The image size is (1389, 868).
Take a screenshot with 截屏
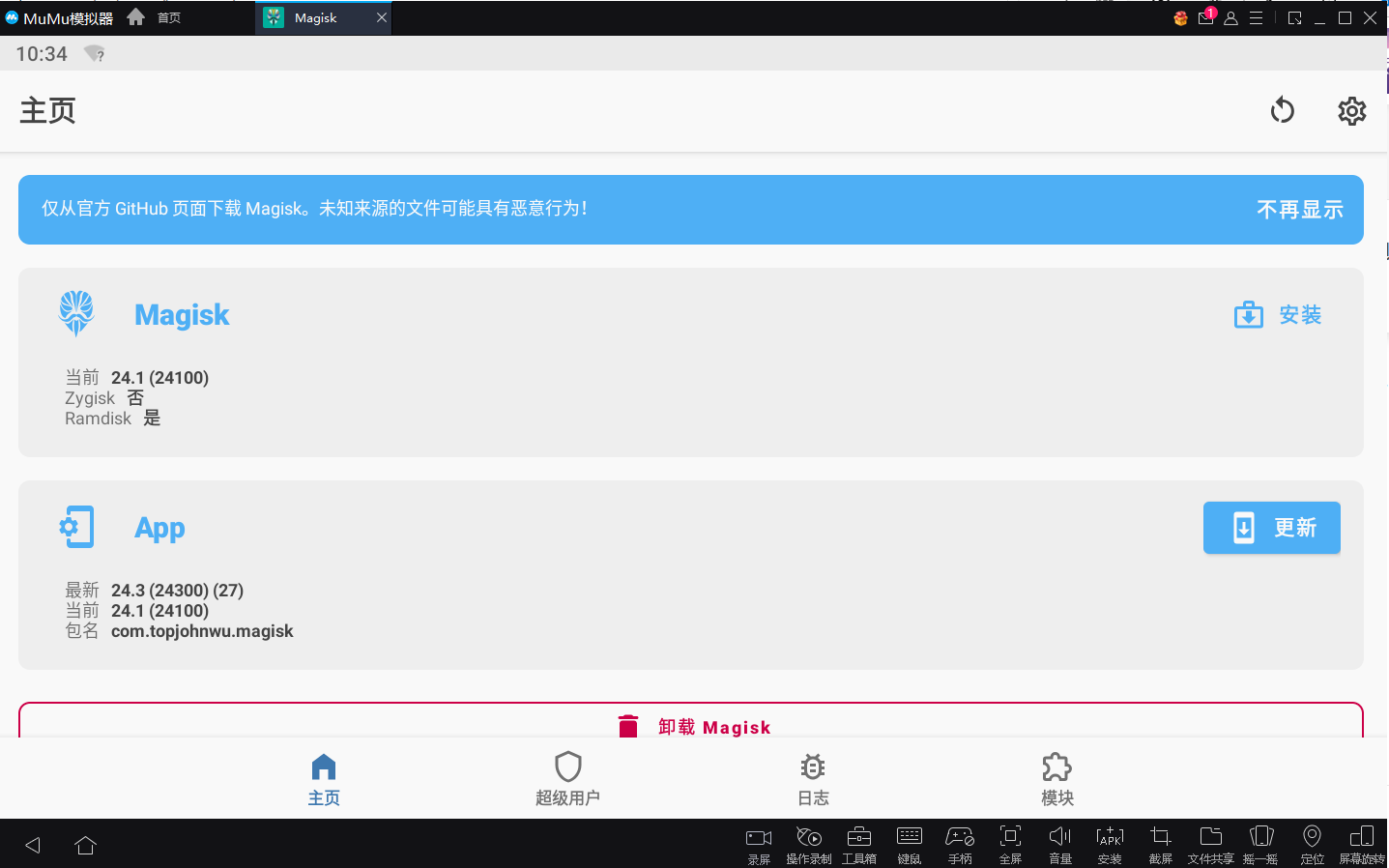[x=1161, y=845]
